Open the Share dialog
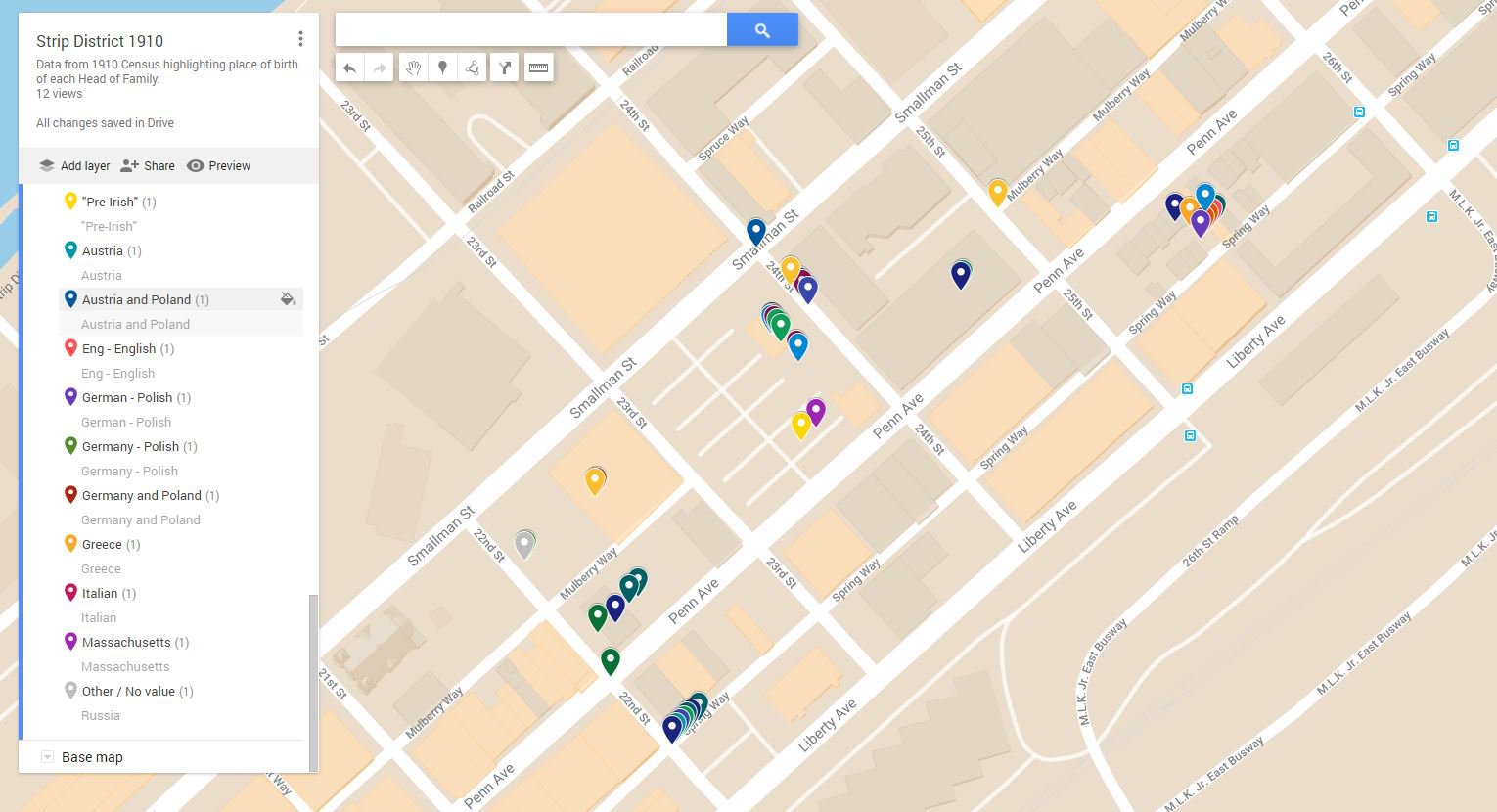This screenshot has width=1497, height=812. 148,165
